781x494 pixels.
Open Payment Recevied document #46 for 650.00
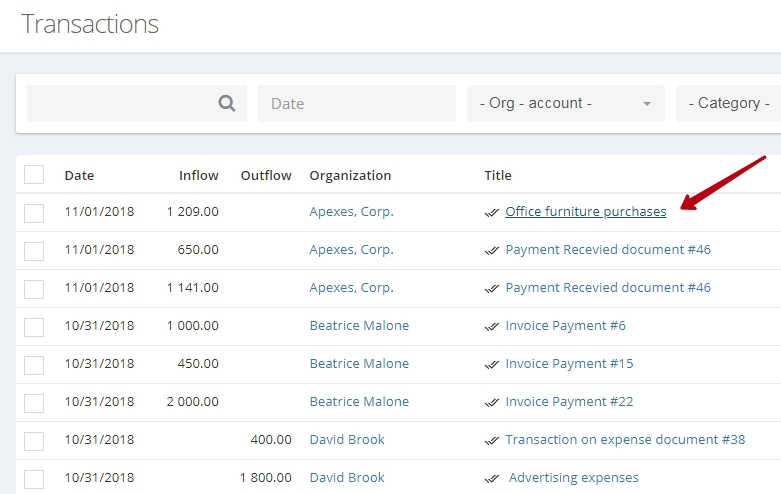[608, 249]
